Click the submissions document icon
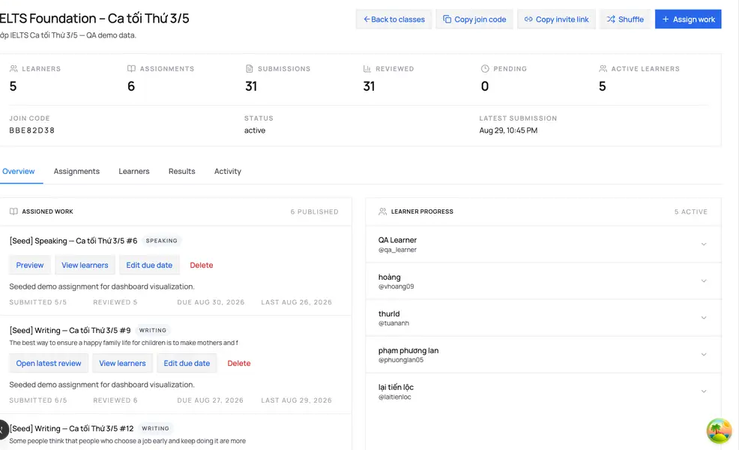Image resolution: width=739 pixels, height=450 pixels. [249, 69]
